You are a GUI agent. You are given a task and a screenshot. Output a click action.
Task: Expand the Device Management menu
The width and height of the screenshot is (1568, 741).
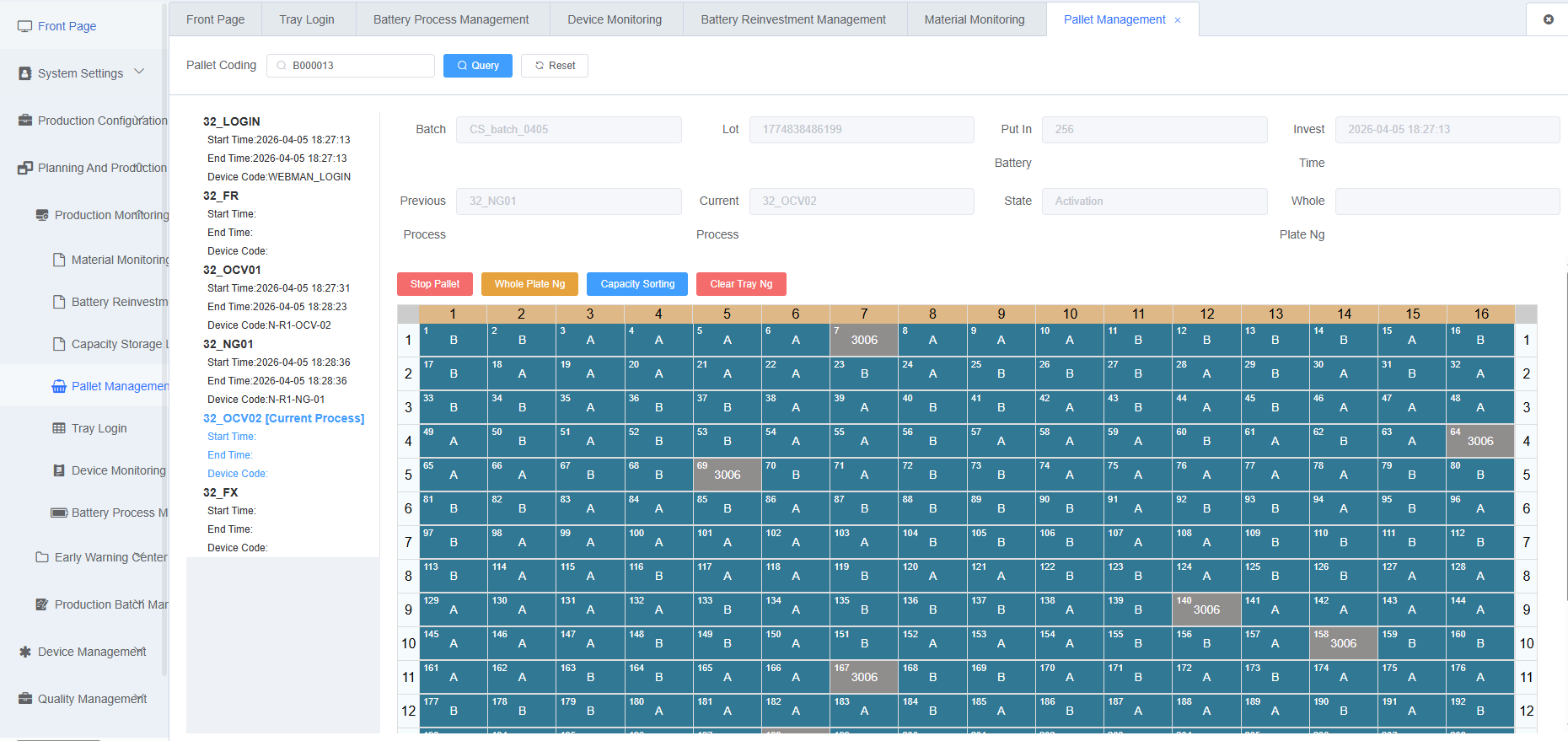click(139, 650)
